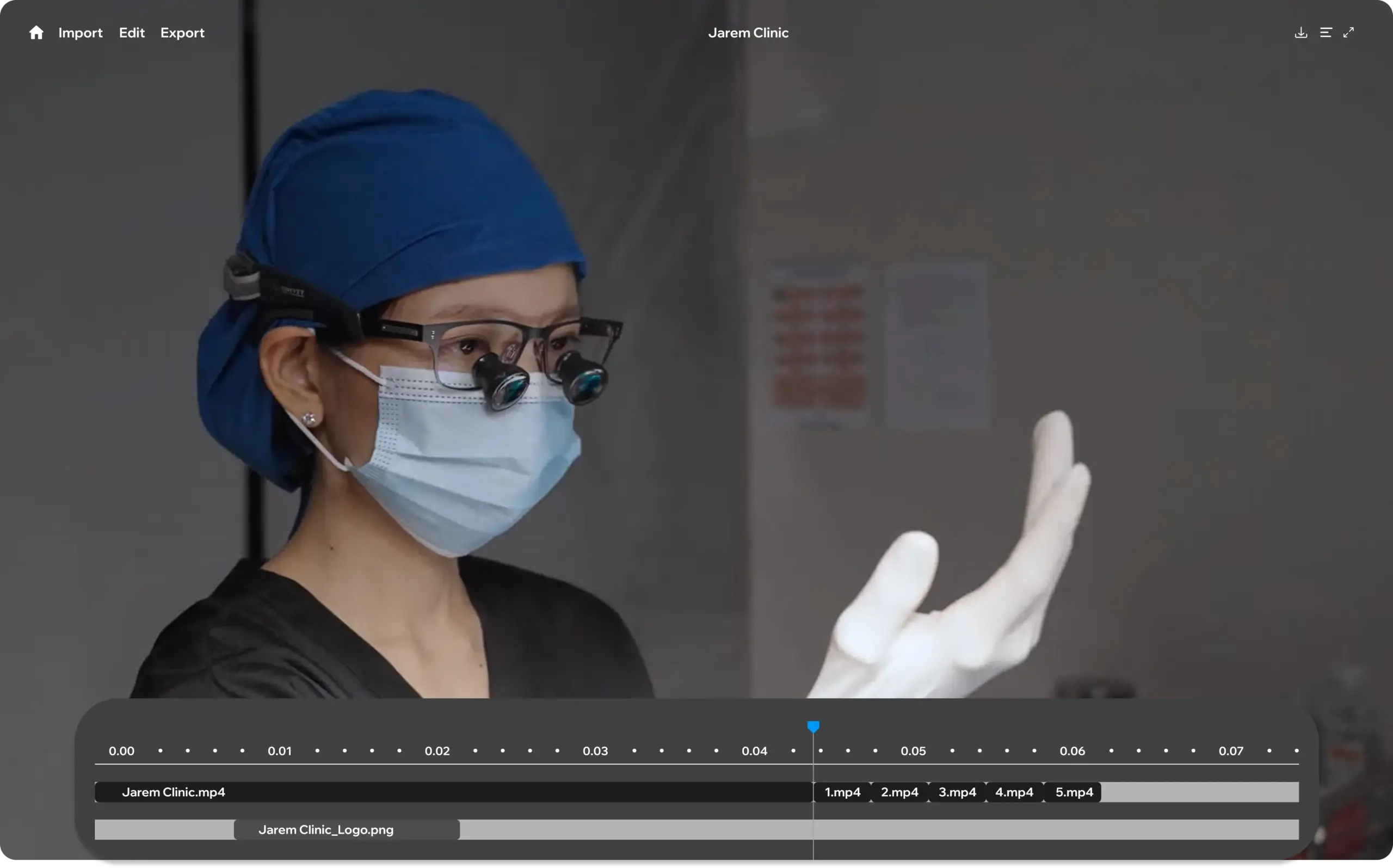
Task: Open the Export menu
Action: (182, 33)
